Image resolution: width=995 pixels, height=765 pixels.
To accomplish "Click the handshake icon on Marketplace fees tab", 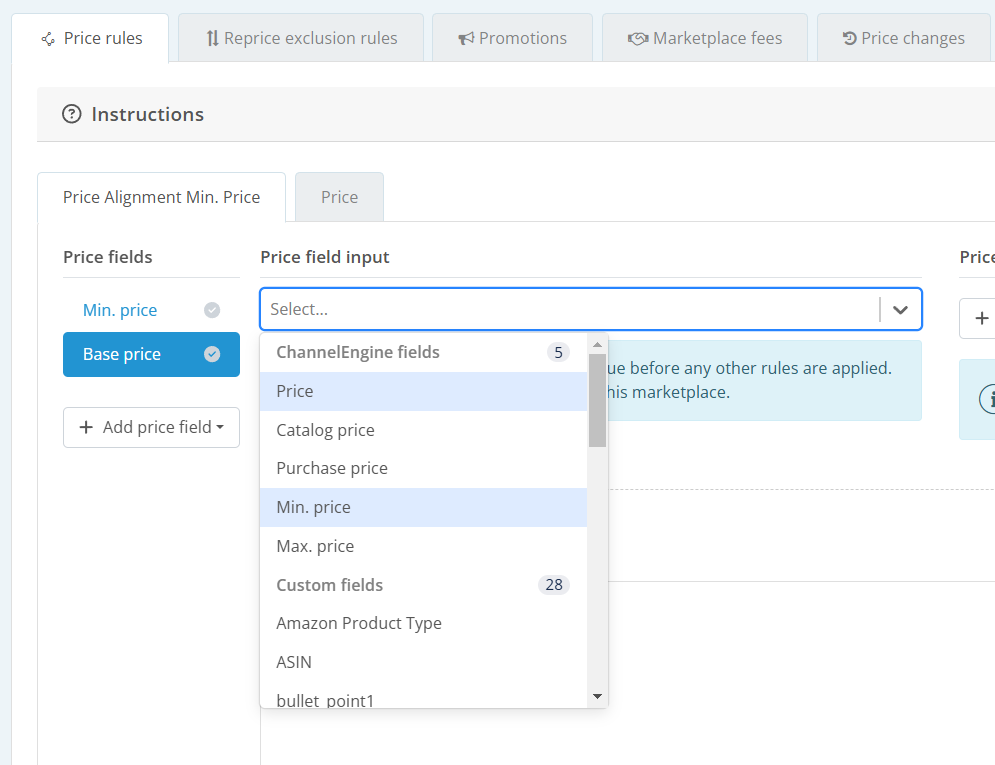I will pos(638,38).
